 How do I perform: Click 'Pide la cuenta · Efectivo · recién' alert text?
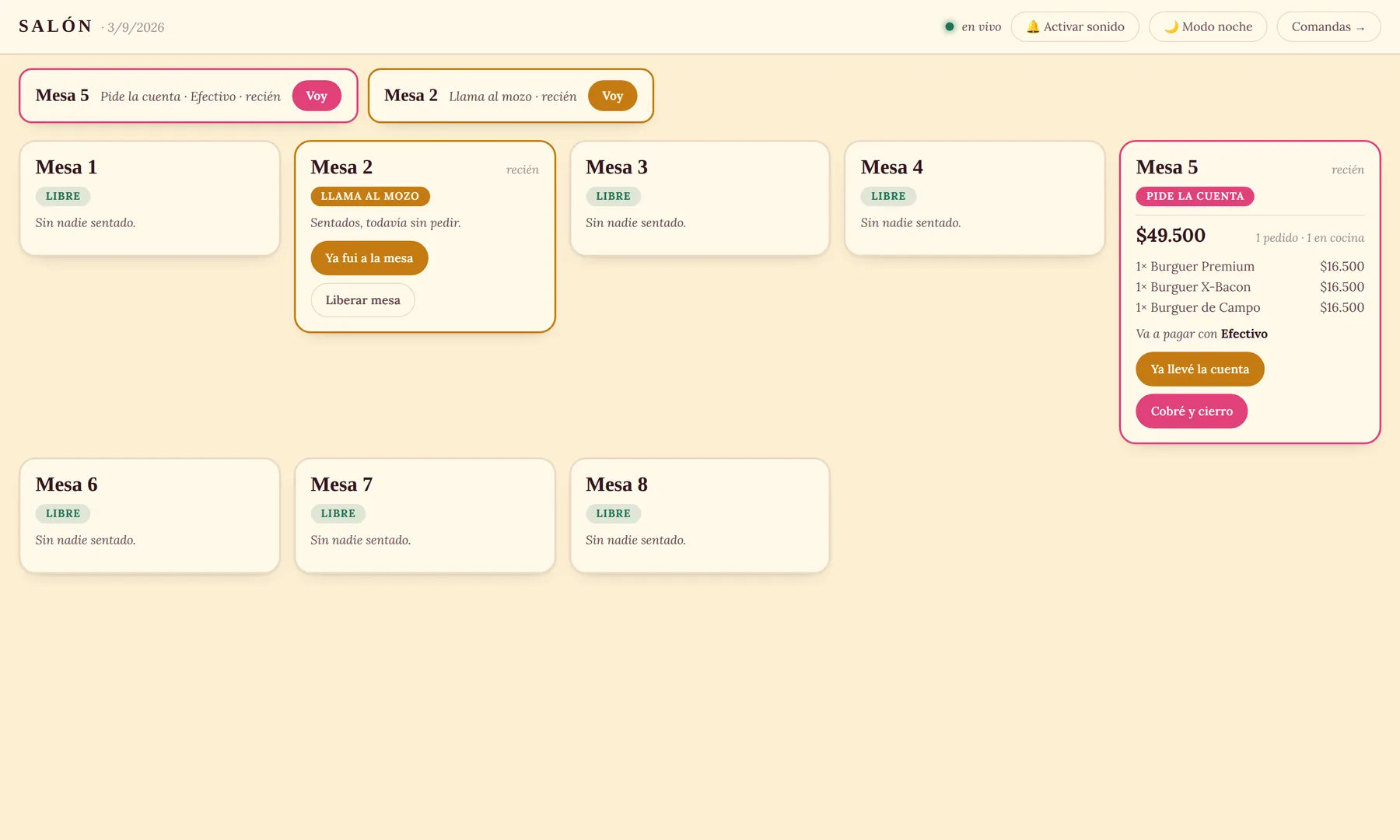(191, 96)
